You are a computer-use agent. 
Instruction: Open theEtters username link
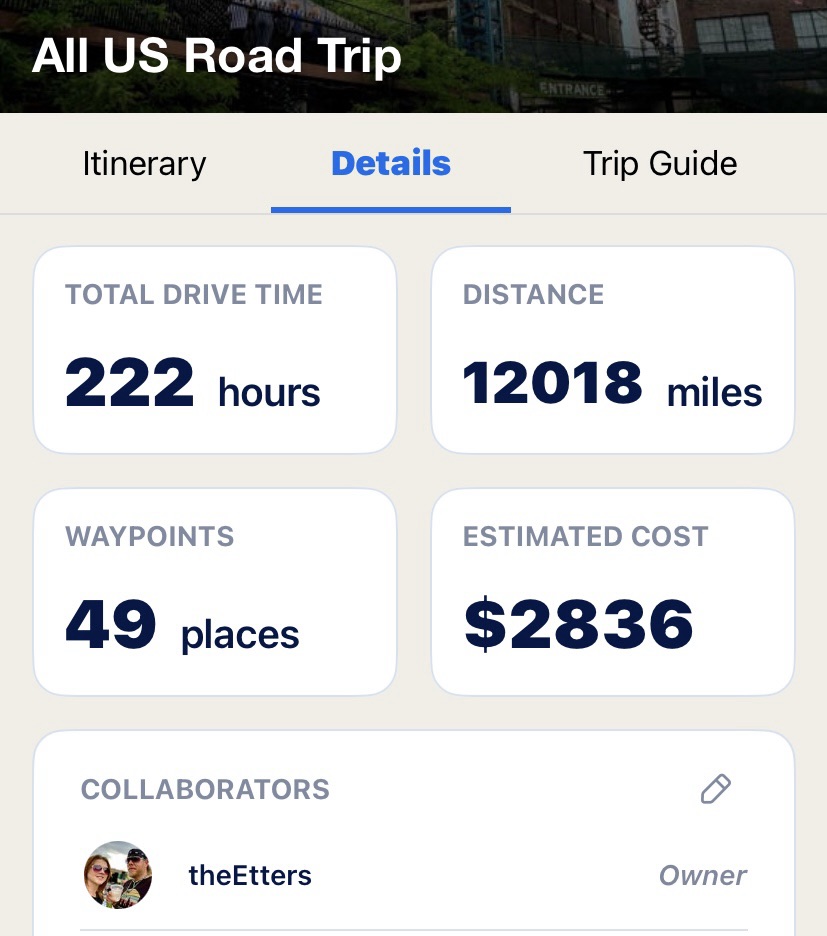click(x=250, y=876)
